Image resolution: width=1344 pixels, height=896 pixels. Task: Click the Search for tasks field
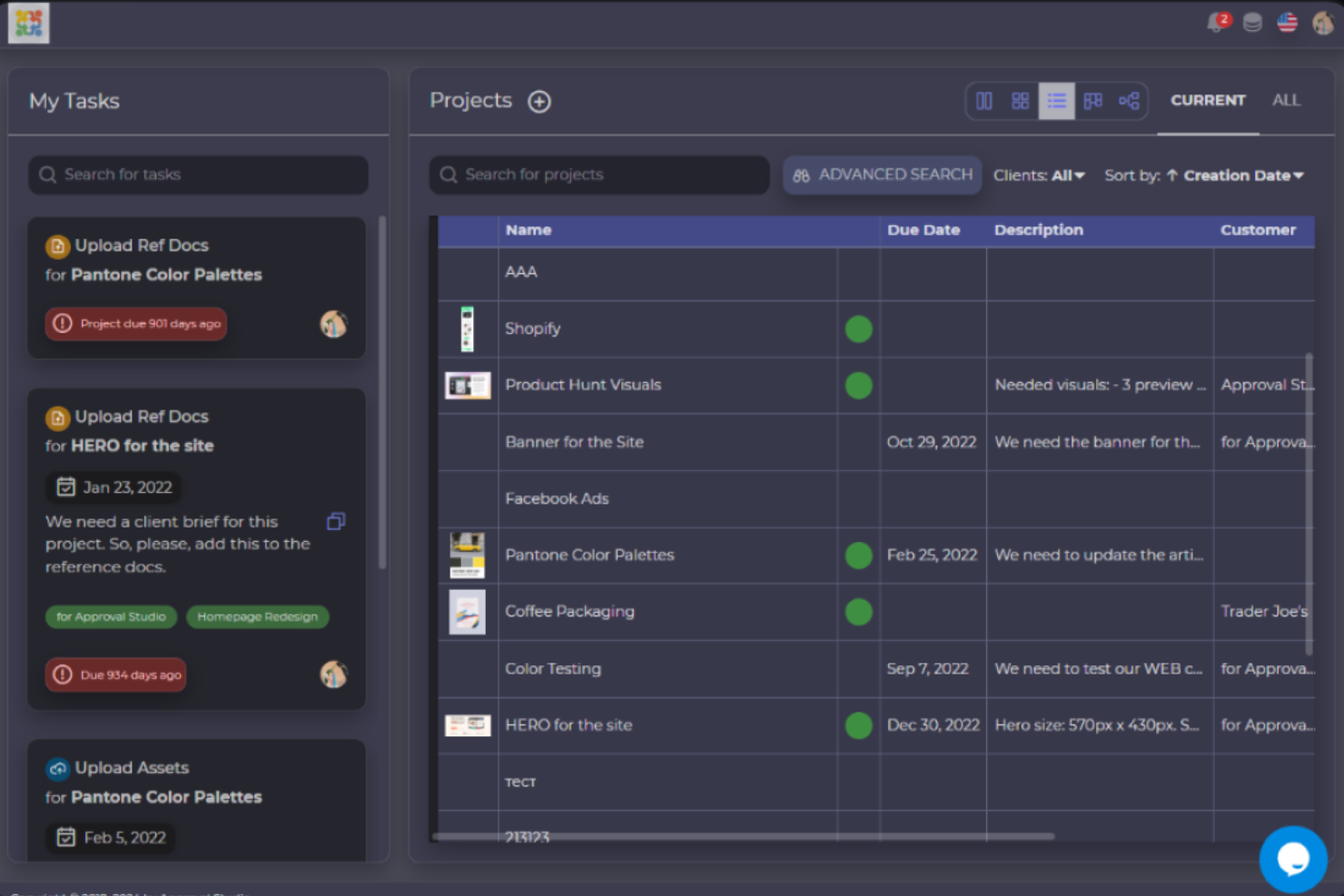(199, 174)
